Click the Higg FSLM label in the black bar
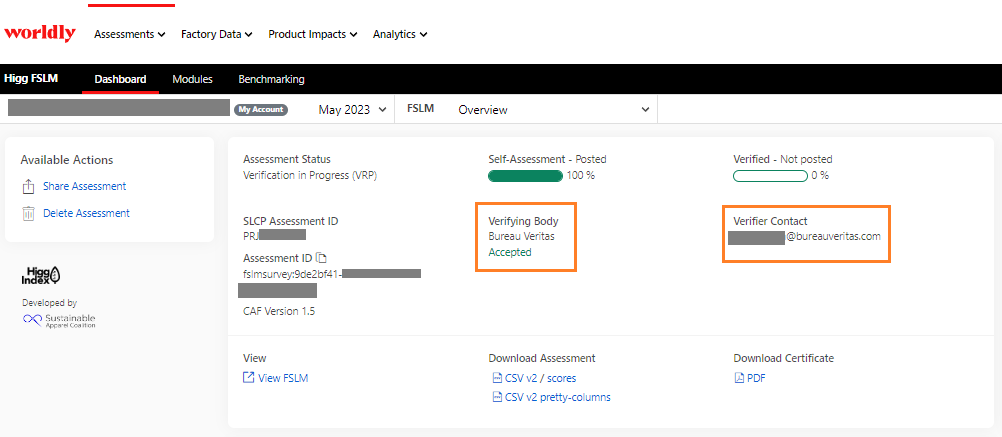Image resolution: width=1002 pixels, height=437 pixels. (x=31, y=79)
